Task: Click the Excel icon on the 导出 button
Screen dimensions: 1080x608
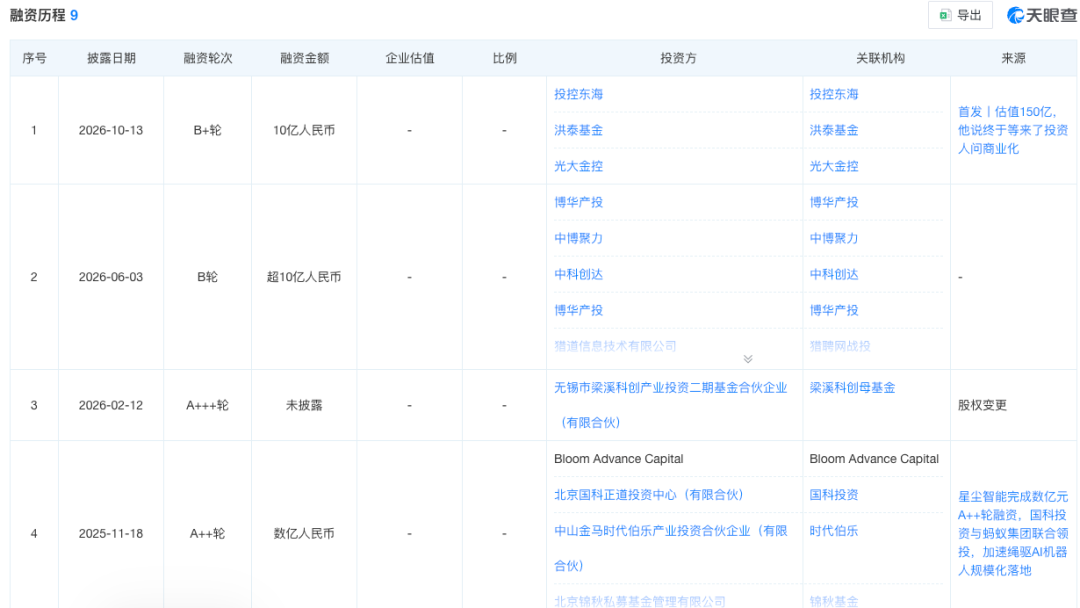Action: (945, 15)
